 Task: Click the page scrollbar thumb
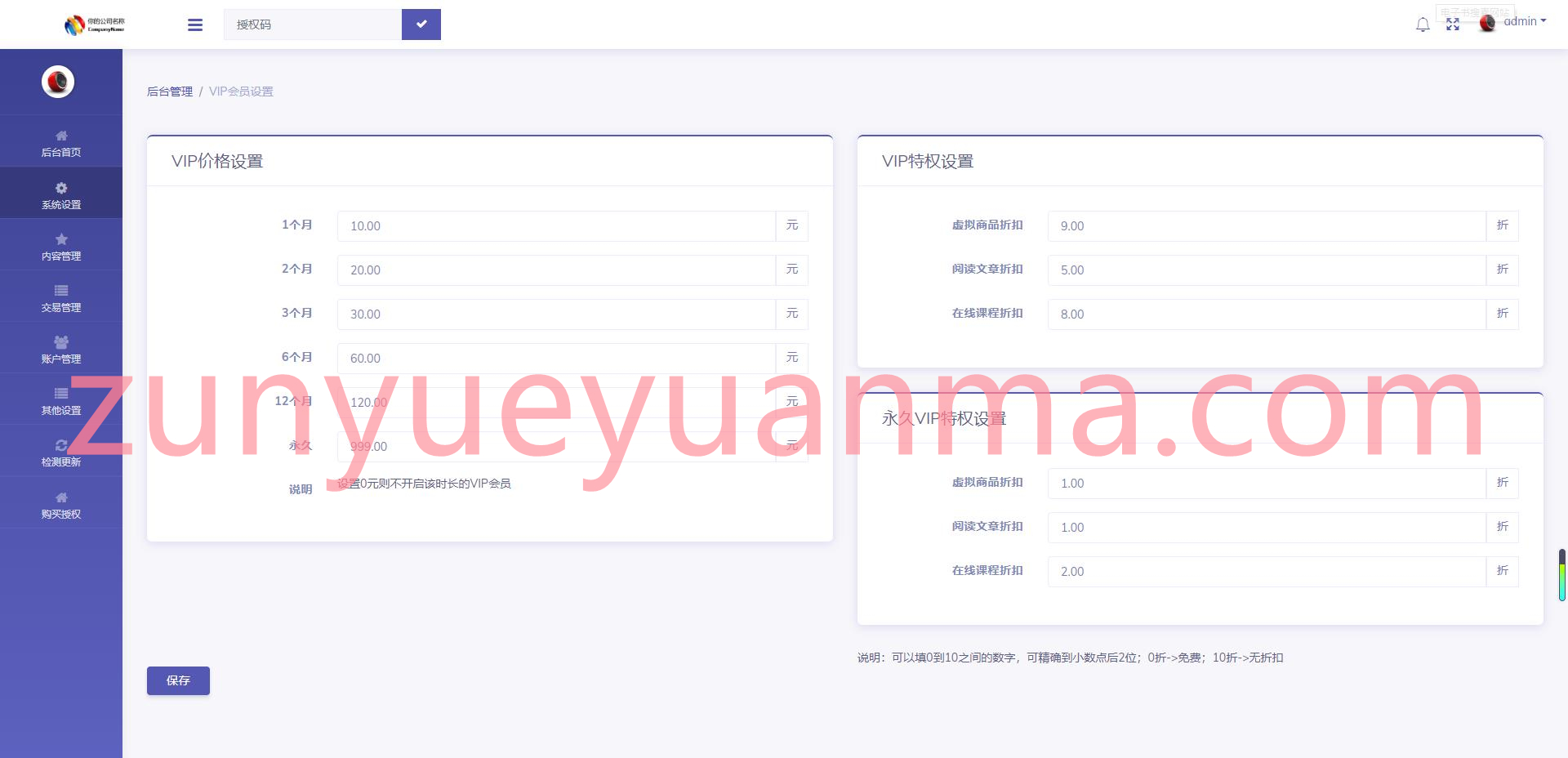[x=1562, y=575]
